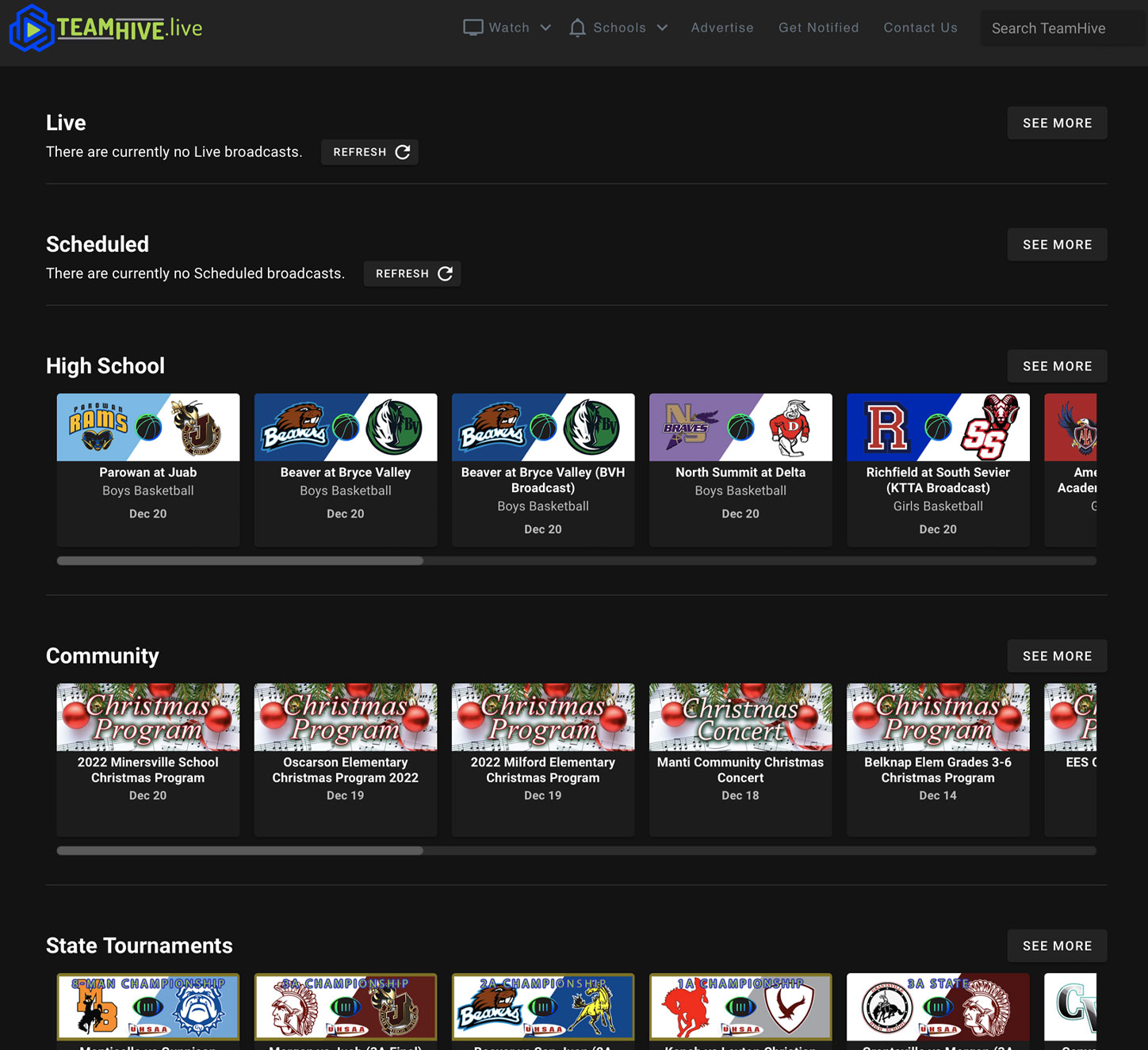Refresh the Live broadcasts list

click(x=369, y=152)
